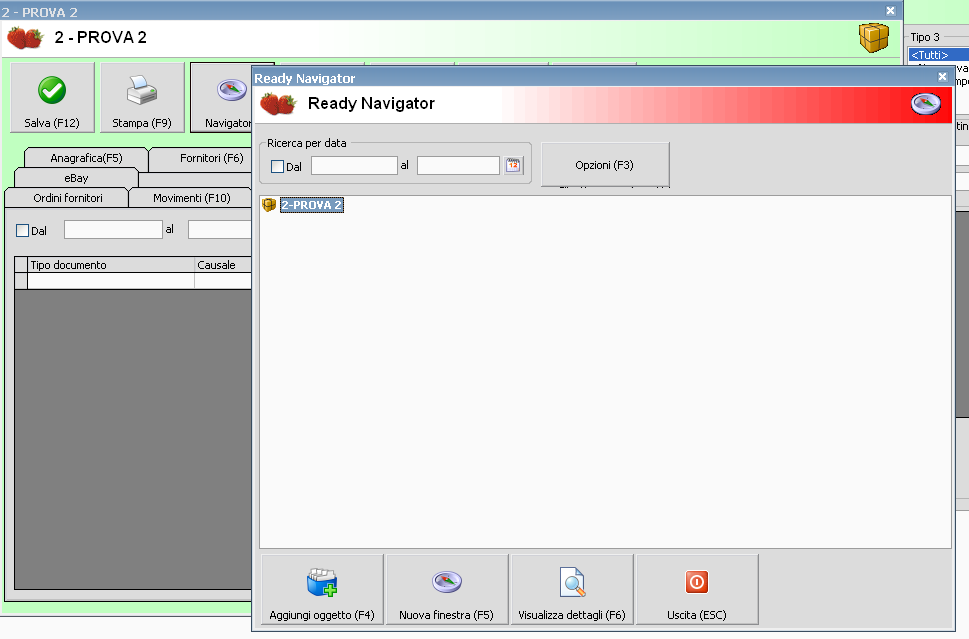Screen dimensions: 969x639
Task: Click compass icon in Ready Navigator header
Action: 925,104
